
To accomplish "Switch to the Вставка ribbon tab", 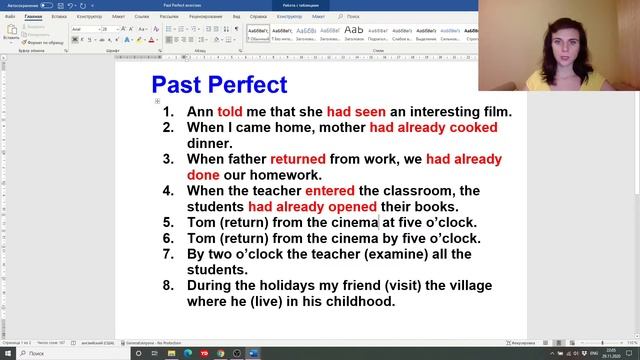I will 59,17.
